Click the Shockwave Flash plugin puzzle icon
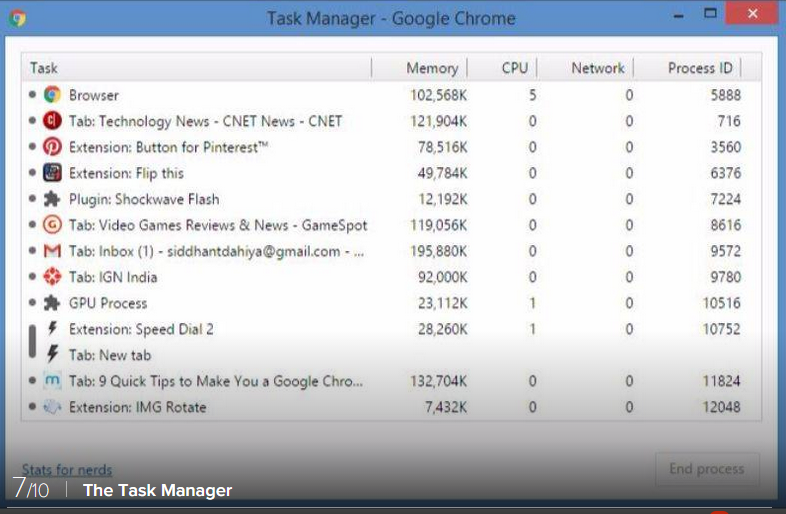The image size is (786, 514). [52, 199]
